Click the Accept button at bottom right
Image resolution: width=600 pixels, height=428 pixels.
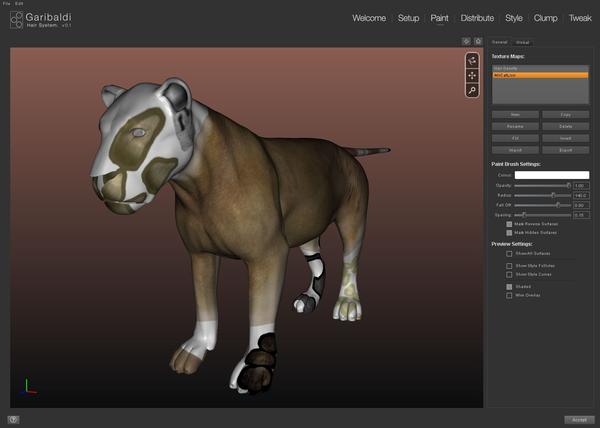tap(579, 420)
